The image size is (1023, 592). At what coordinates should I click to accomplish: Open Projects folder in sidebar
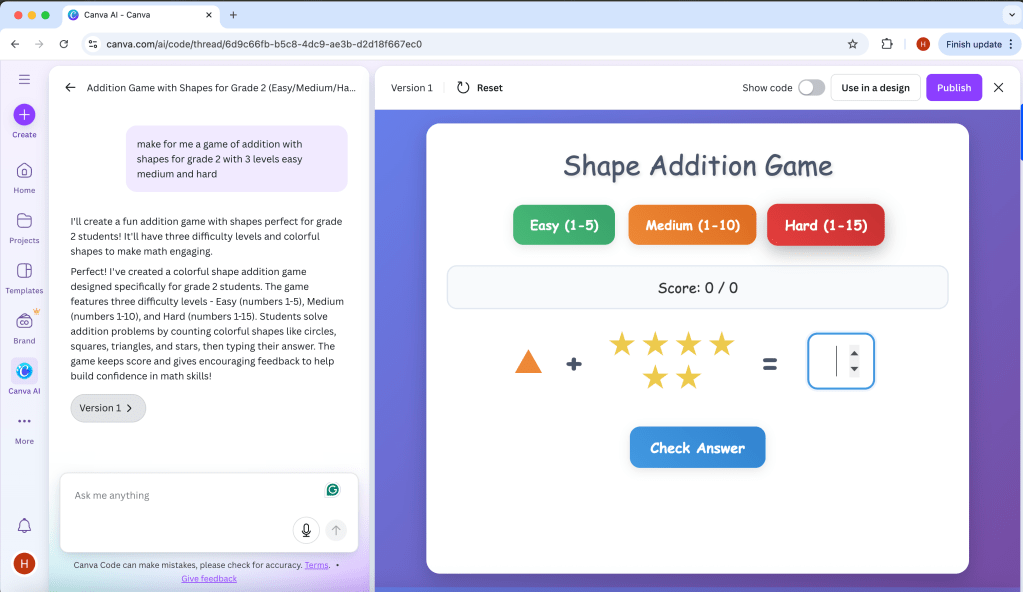point(24,221)
